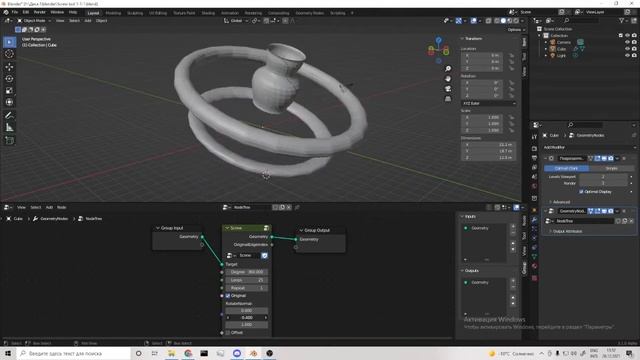Open the Add Modifier dropdown
This screenshot has height=360, width=640.
[589, 147]
